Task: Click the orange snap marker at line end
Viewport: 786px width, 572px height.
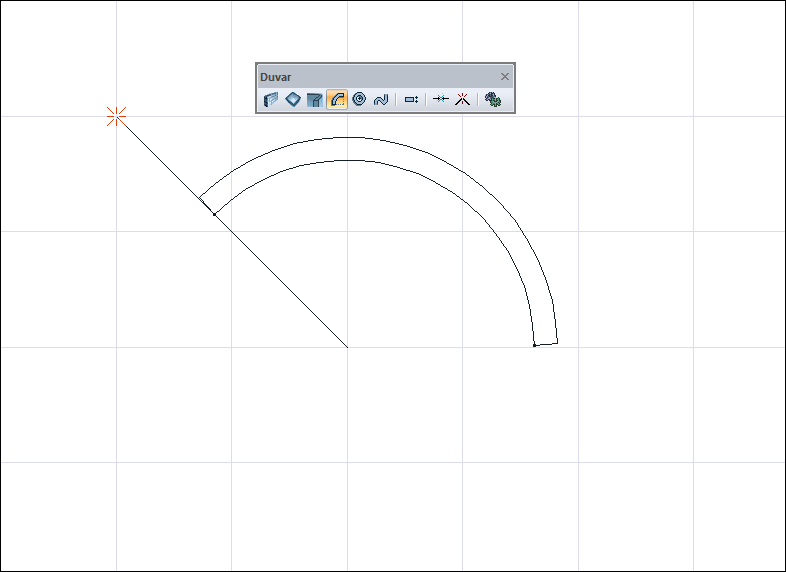Action: [116, 117]
